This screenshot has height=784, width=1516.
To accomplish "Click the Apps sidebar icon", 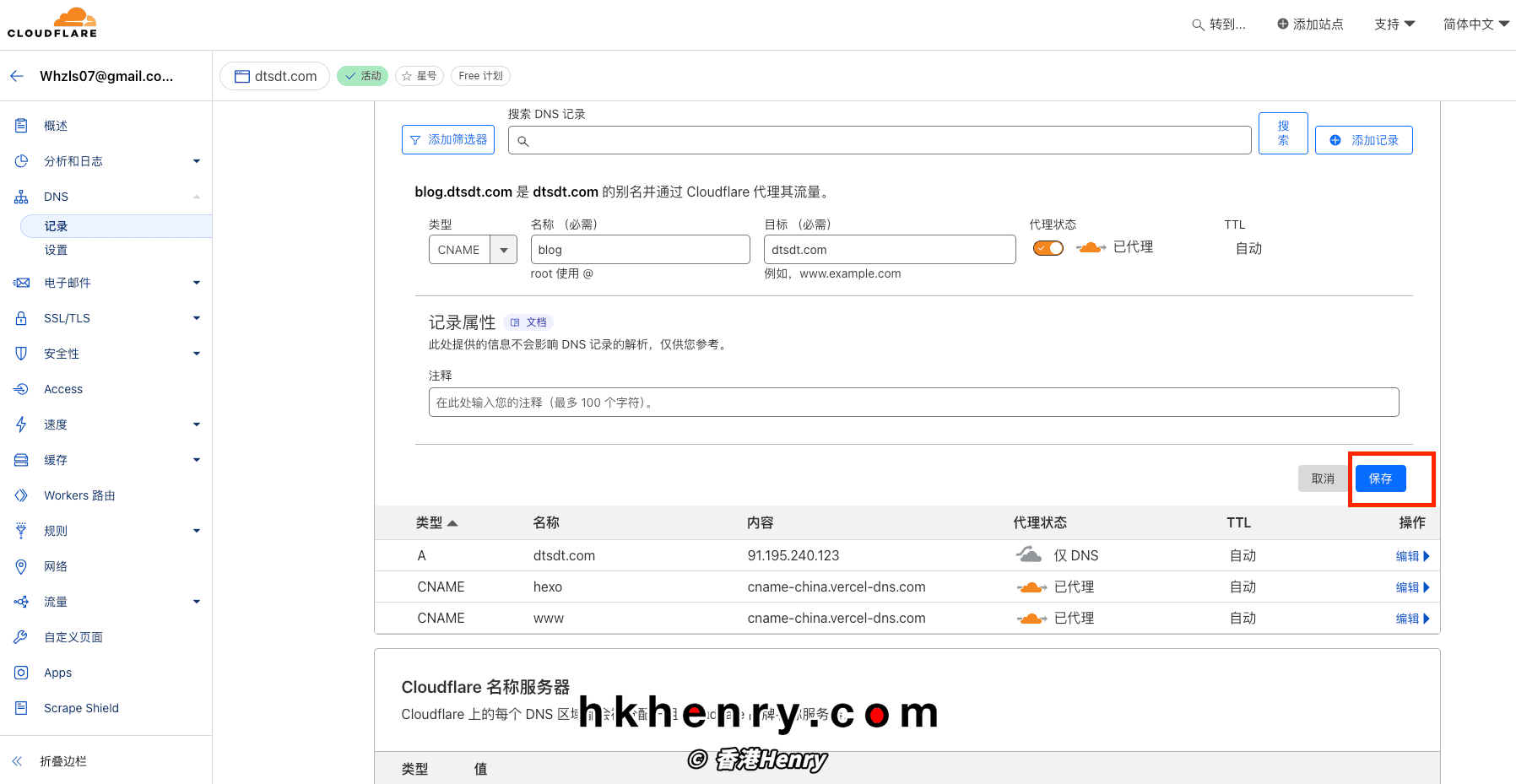I will pyautogui.click(x=21, y=673).
